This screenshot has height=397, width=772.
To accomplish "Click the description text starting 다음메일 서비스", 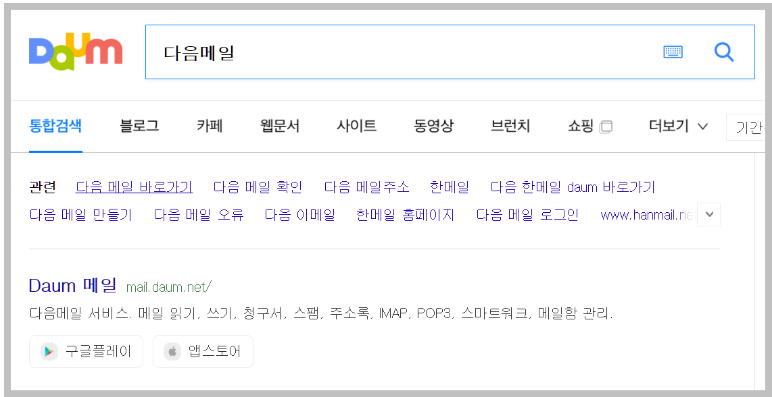I will 321,314.
